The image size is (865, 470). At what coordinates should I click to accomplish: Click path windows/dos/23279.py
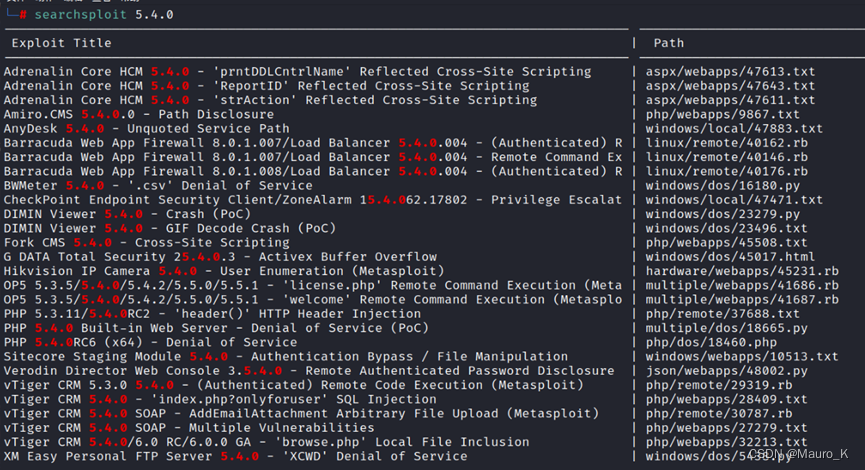(723, 215)
